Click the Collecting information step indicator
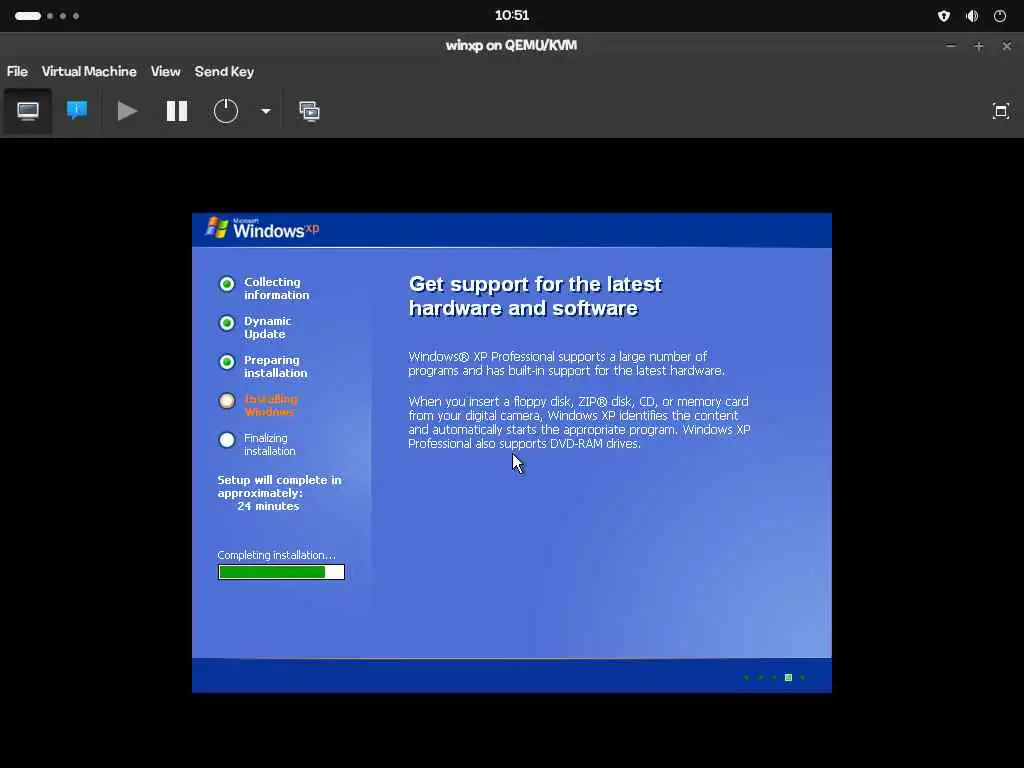 227,284
